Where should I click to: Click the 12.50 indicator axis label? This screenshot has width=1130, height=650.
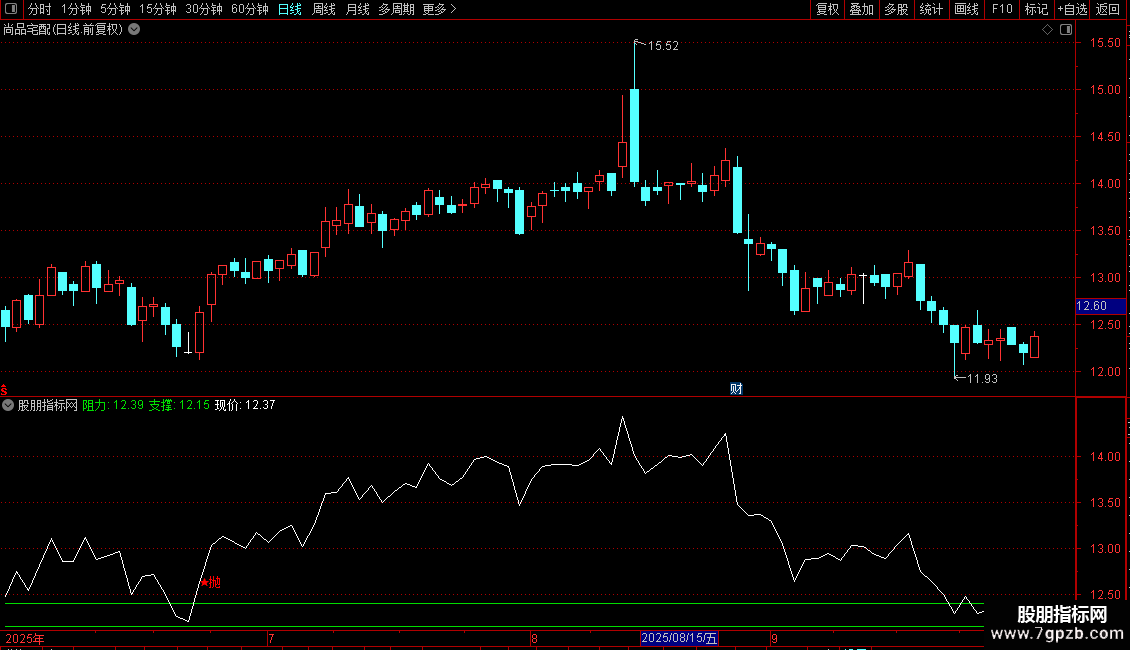(x=1105, y=595)
